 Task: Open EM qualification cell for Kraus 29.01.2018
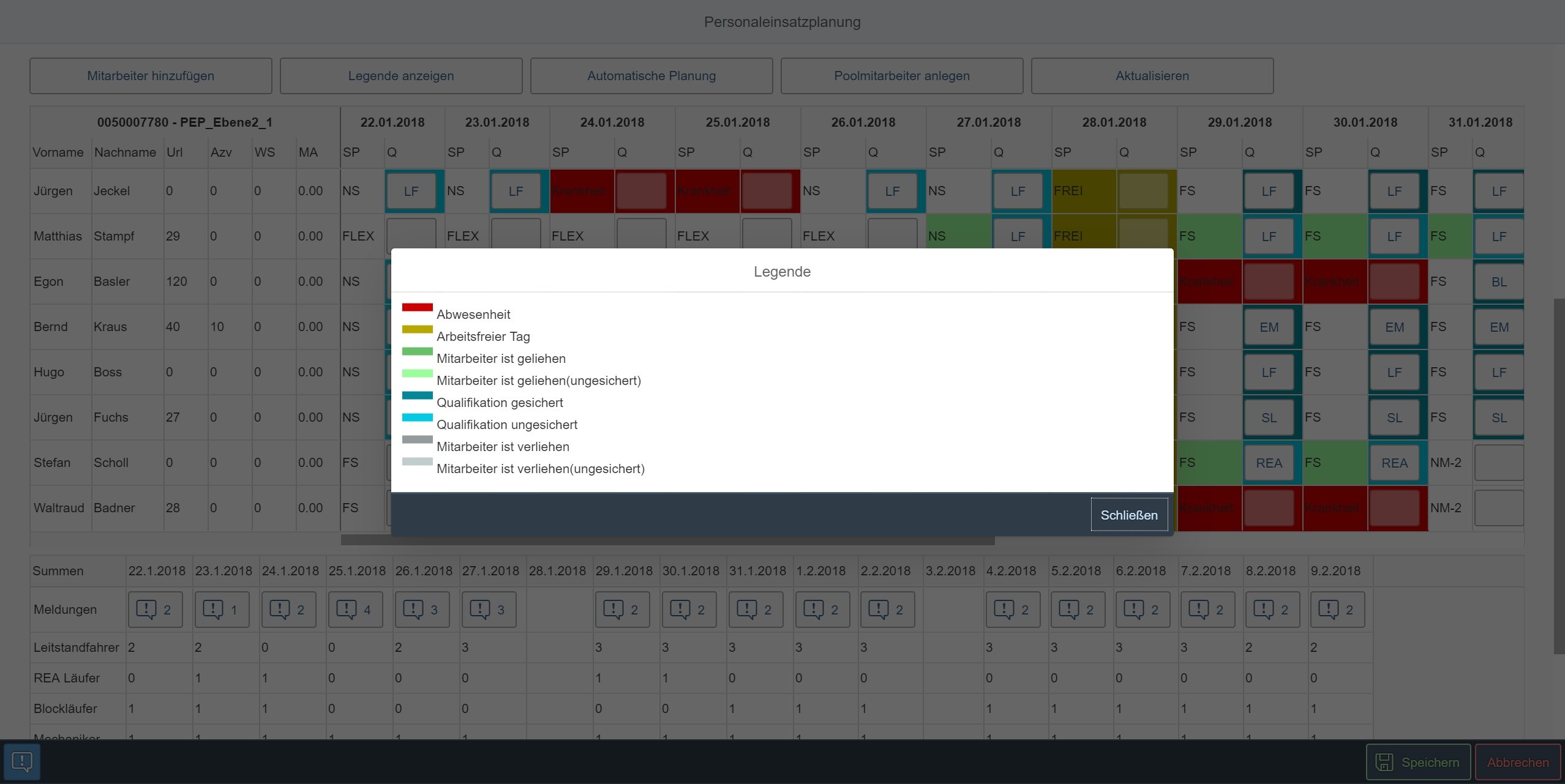pos(1269,327)
